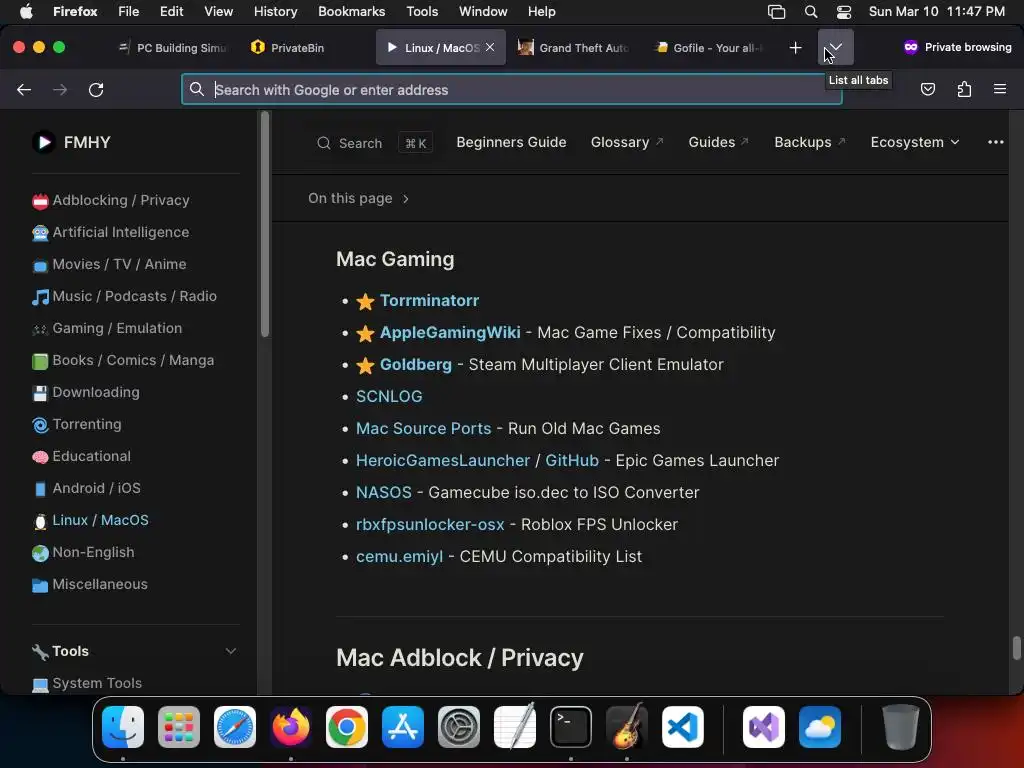The width and height of the screenshot is (1024, 768).
Task: Open the Guides nav link
Action: [718, 142]
